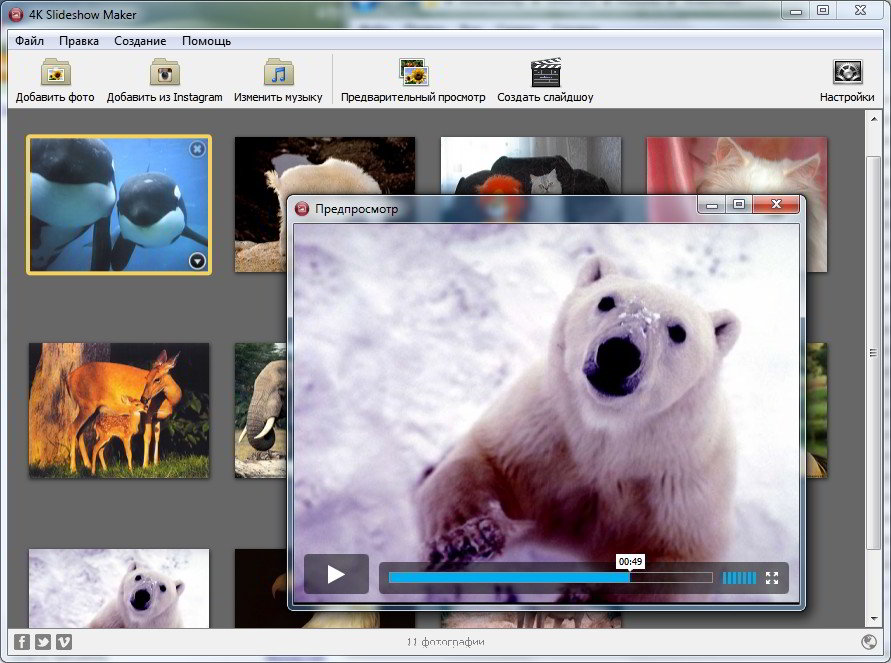
Task: Launch Предварительный просмотр from toolbar
Action: [x=413, y=81]
